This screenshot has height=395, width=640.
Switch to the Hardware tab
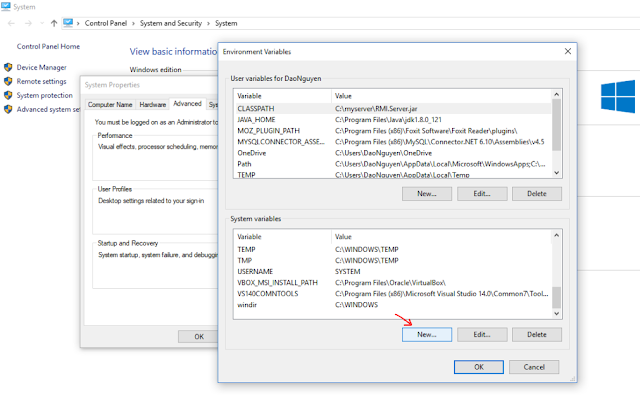coord(153,104)
